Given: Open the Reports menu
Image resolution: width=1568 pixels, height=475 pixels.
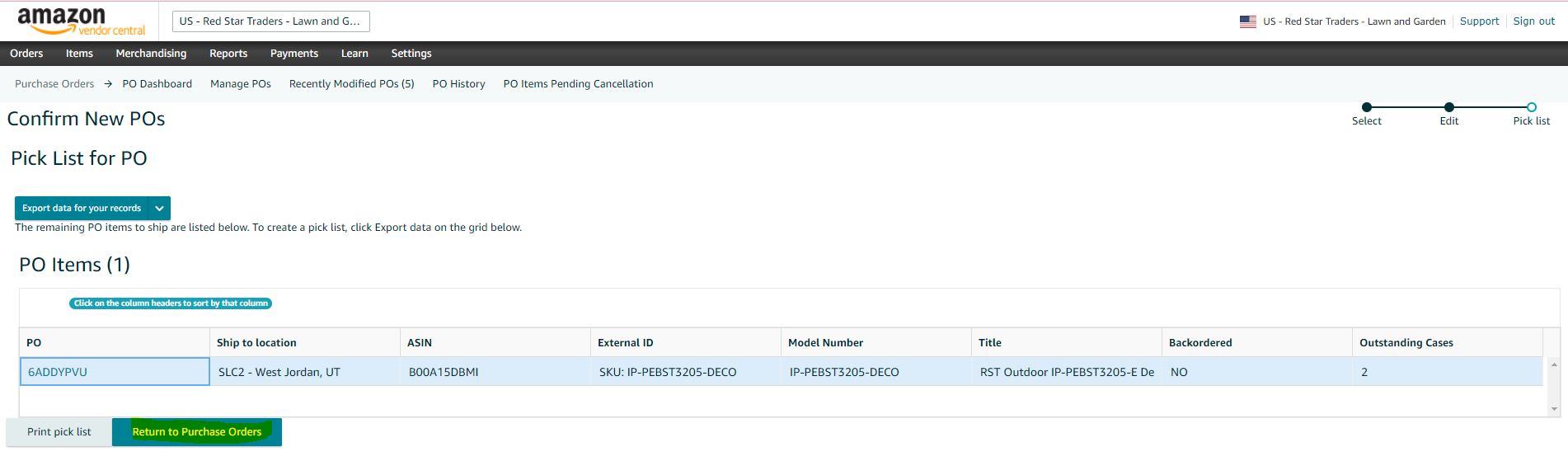Looking at the screenshot, I should [x=228, y=54].
